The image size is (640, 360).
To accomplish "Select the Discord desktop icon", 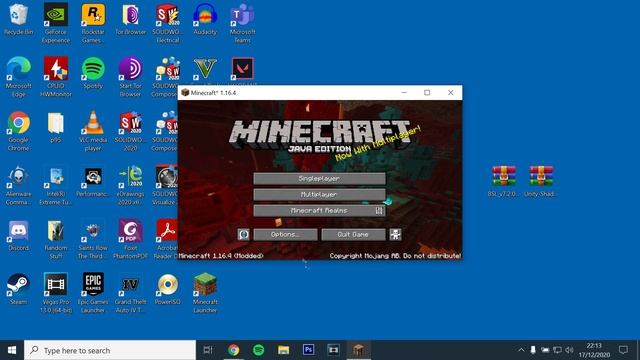I will 18,236.
